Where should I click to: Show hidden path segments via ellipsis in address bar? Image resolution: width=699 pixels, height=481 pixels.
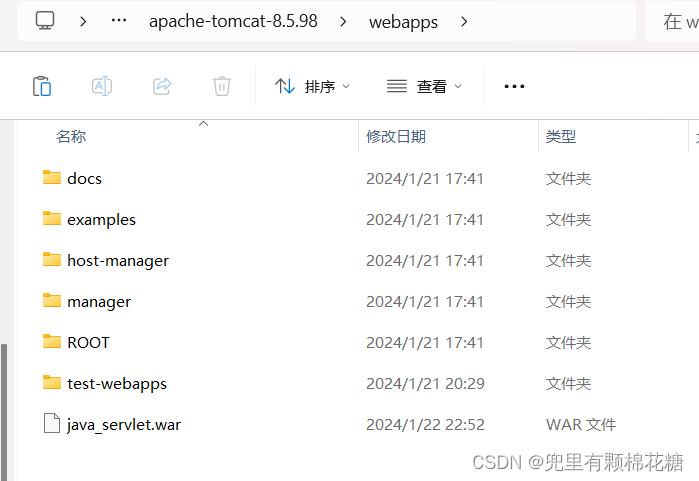(x=119, y=21)
